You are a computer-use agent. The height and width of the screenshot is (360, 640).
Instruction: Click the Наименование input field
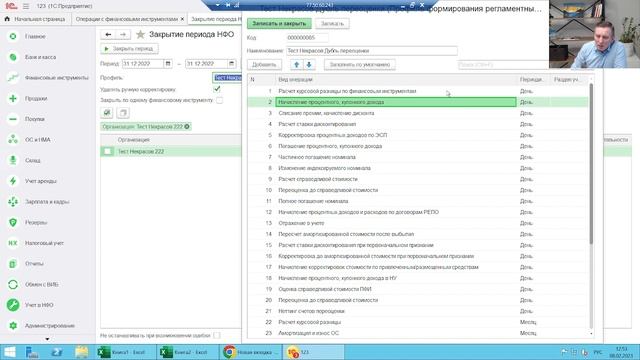[371, 51]
